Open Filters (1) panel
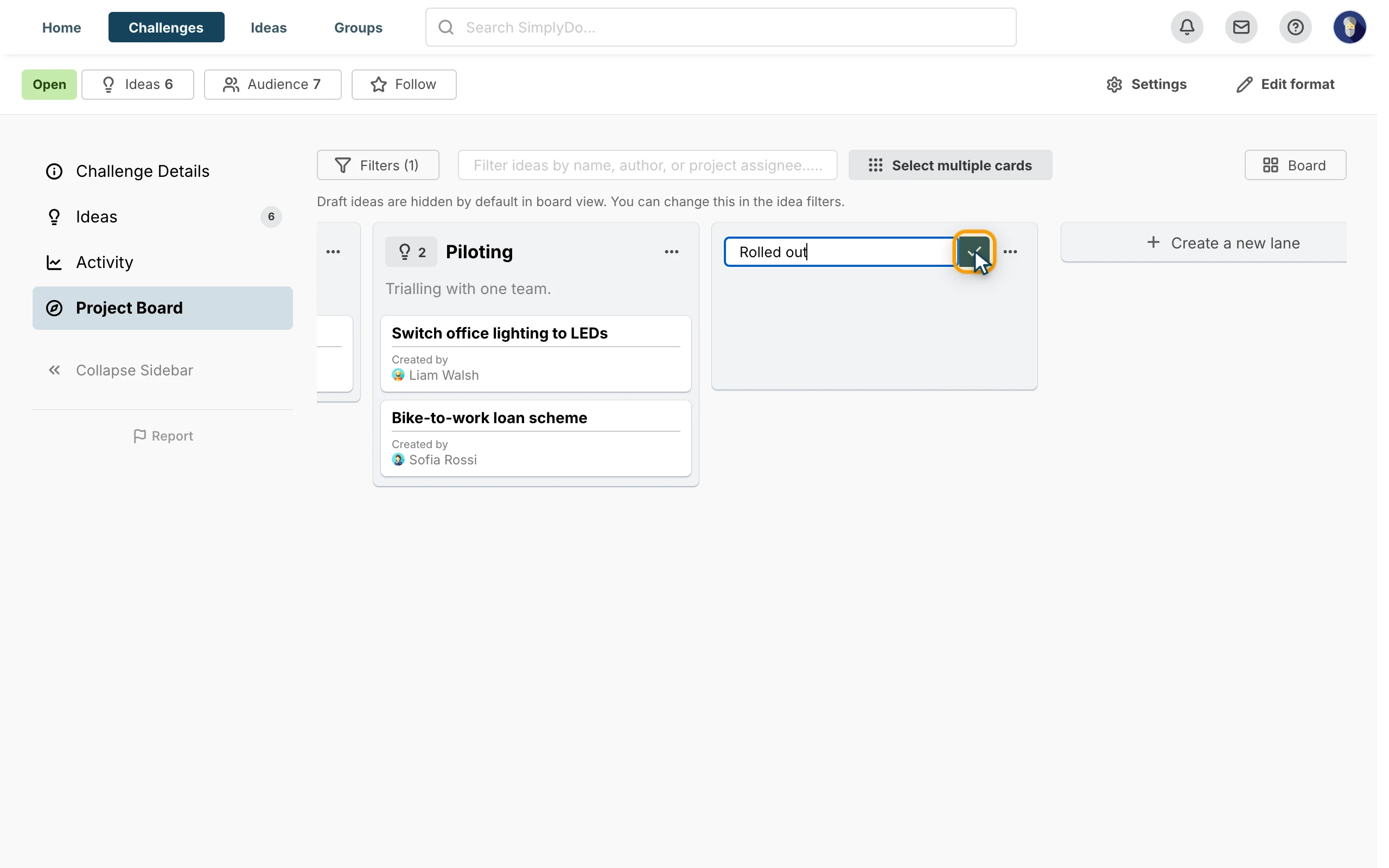Viewport: 1389px width, 868px height. [378, 165]
